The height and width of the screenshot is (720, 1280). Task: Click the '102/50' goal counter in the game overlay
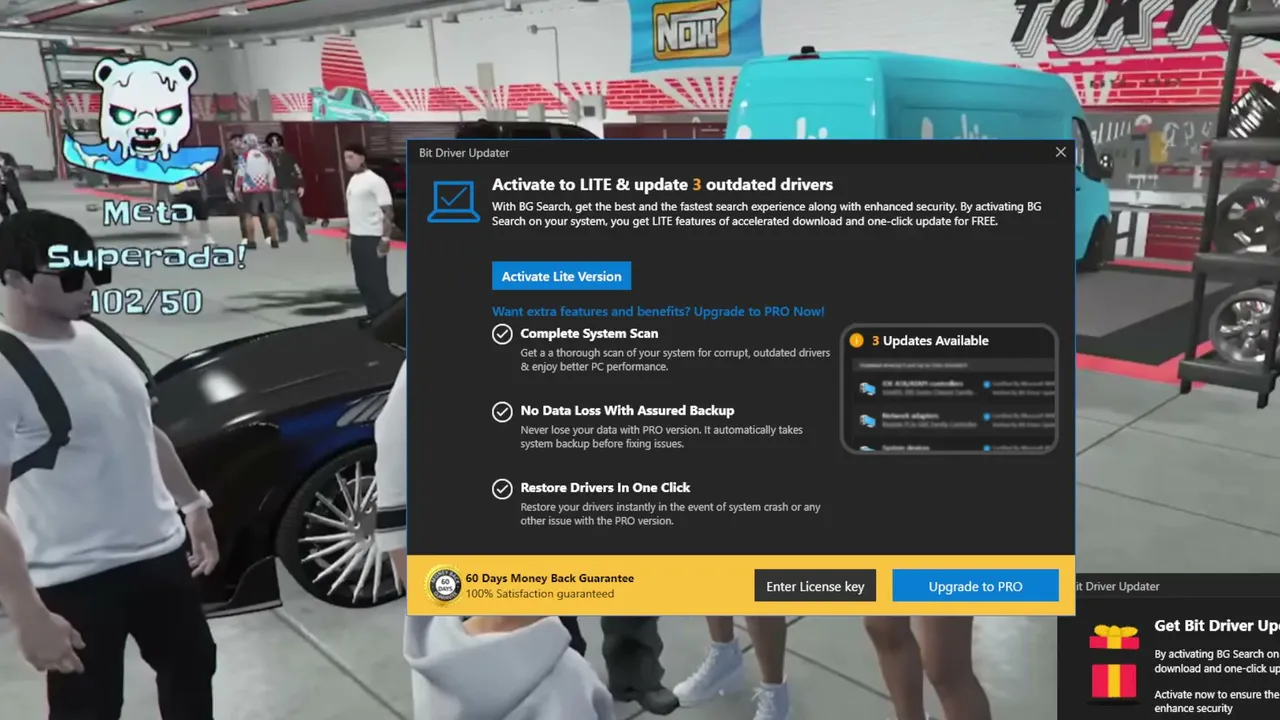pyautogui.click(x=146, y=301)
